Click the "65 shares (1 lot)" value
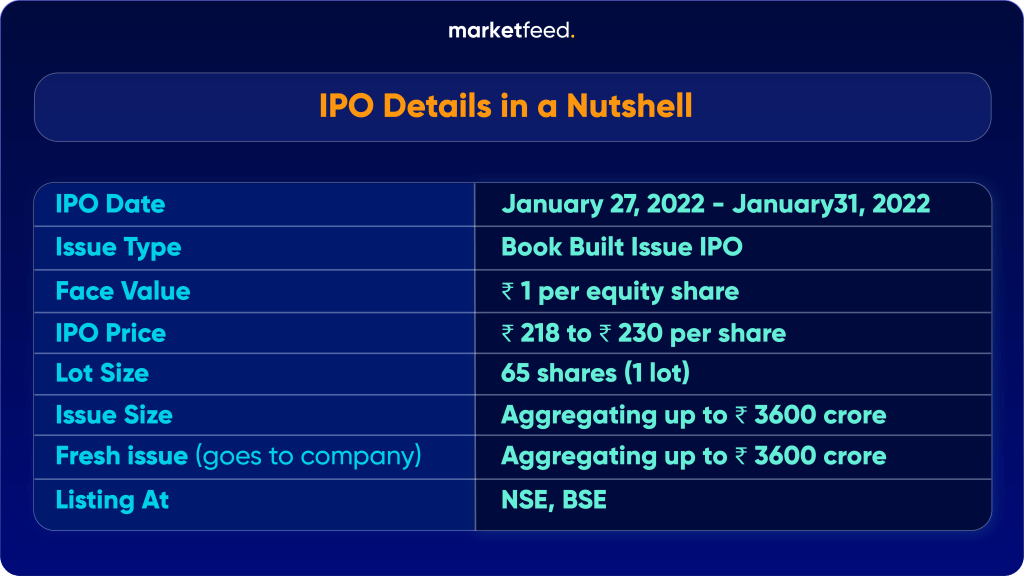 (x=595, y=374)
